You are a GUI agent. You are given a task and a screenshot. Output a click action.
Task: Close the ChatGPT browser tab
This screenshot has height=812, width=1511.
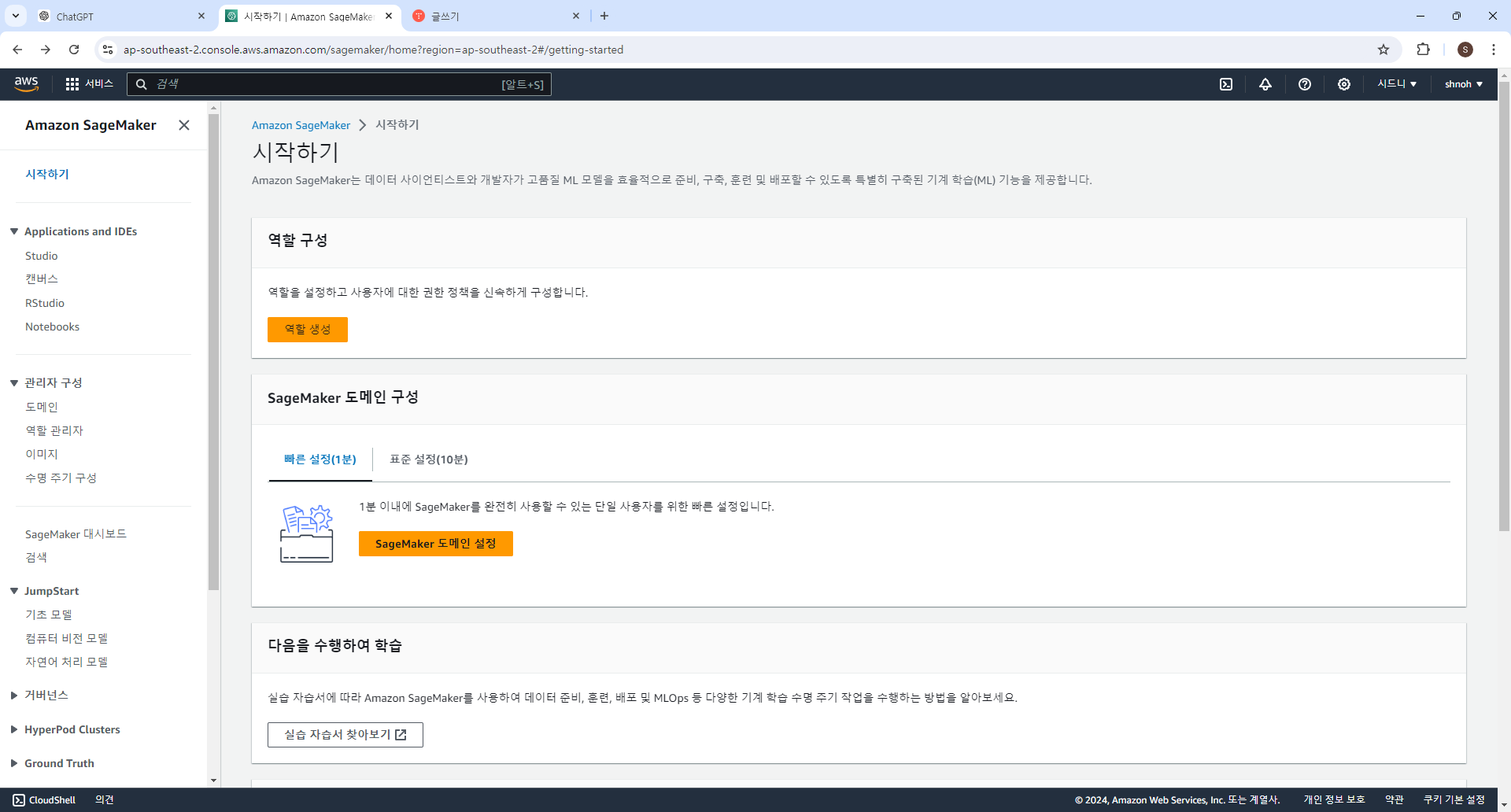(x=201, y=16)
